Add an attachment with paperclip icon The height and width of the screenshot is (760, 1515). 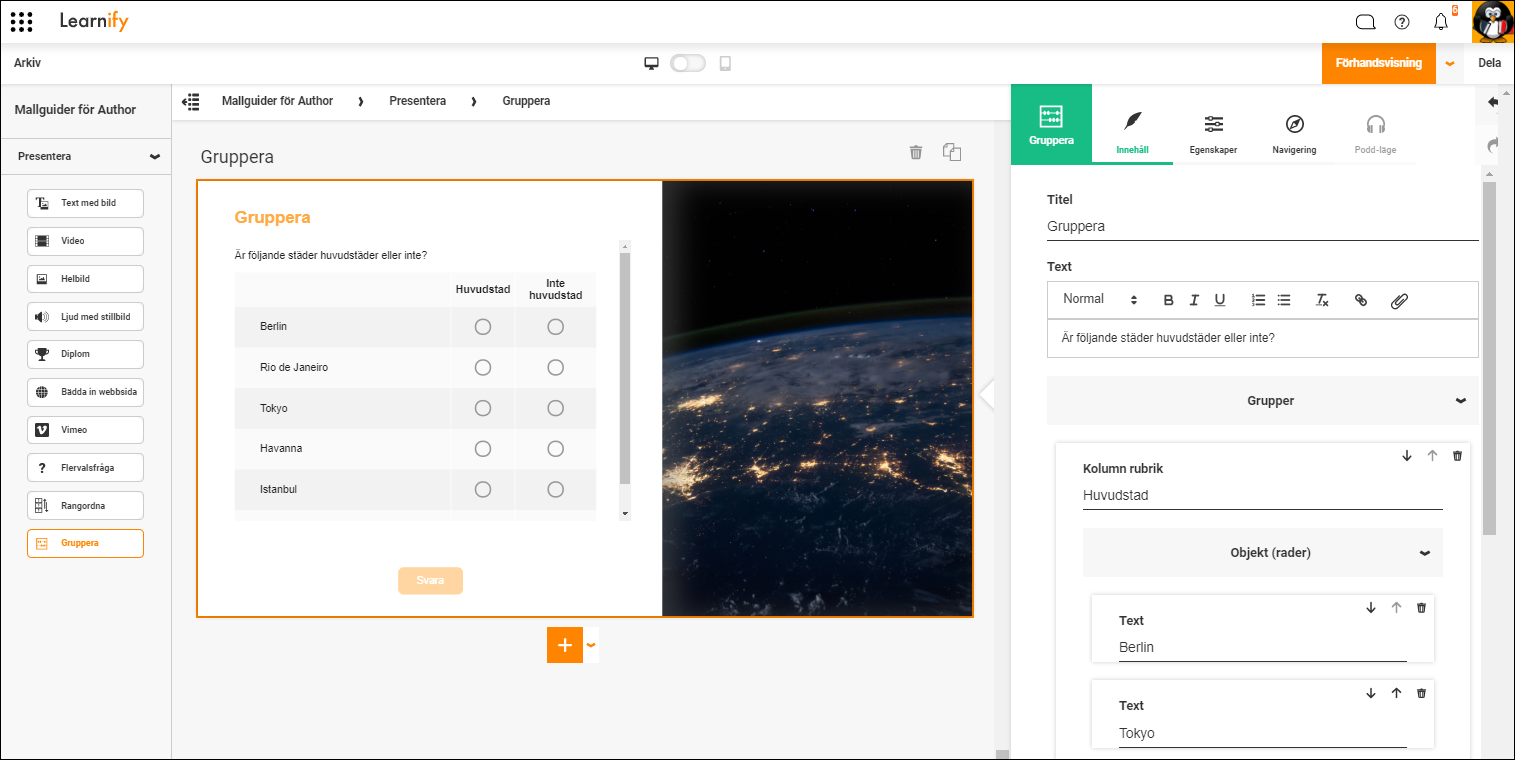pos(1399,300)
